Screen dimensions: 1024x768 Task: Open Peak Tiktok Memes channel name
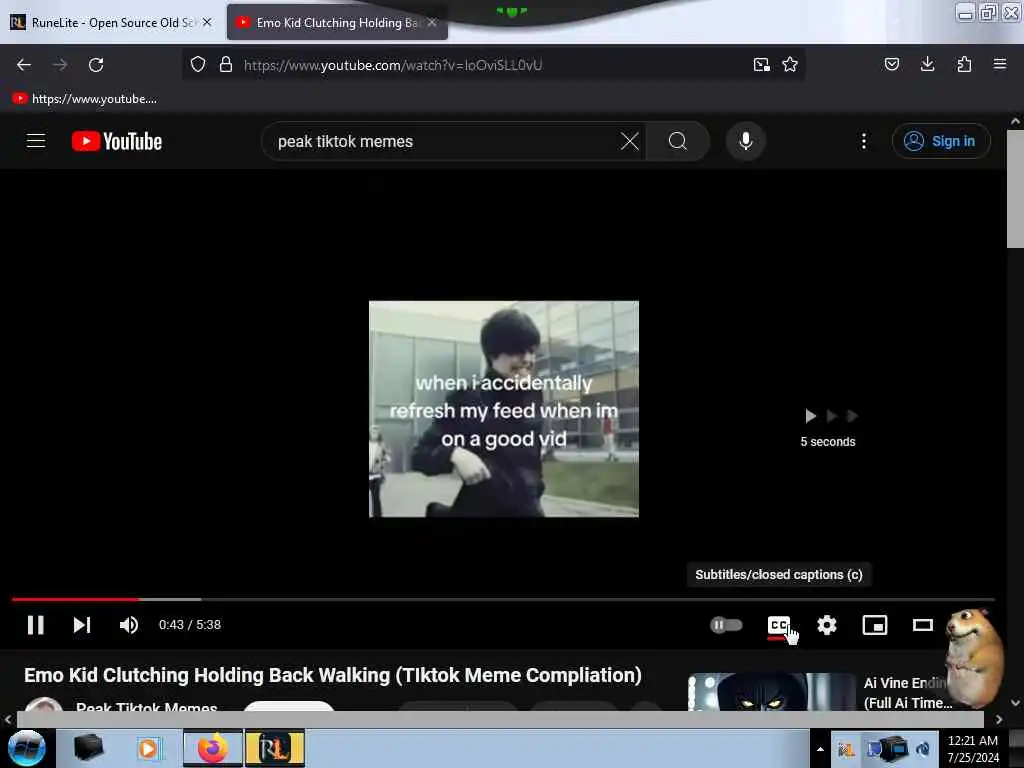tap(146, 707)
